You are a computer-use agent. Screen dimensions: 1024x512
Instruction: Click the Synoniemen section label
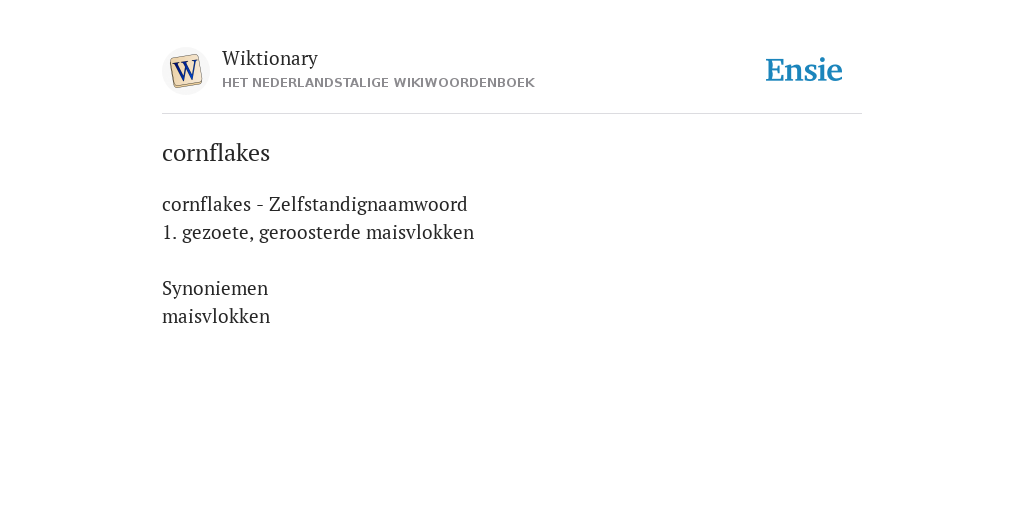pos(215,289)
